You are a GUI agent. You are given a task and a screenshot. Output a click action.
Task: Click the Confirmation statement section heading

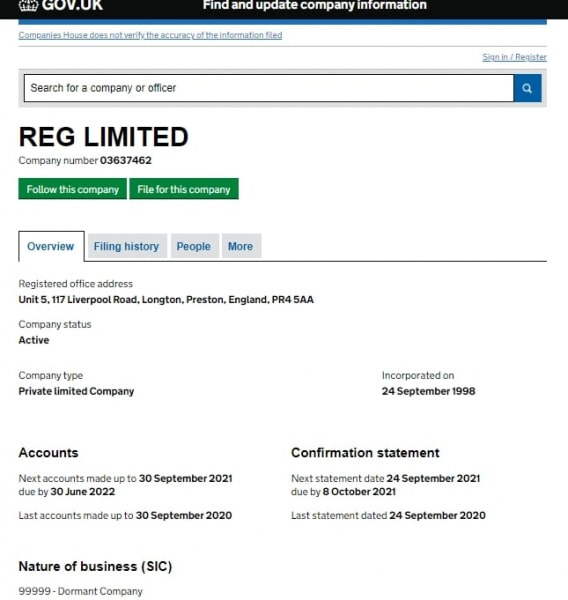coord(365,453)
